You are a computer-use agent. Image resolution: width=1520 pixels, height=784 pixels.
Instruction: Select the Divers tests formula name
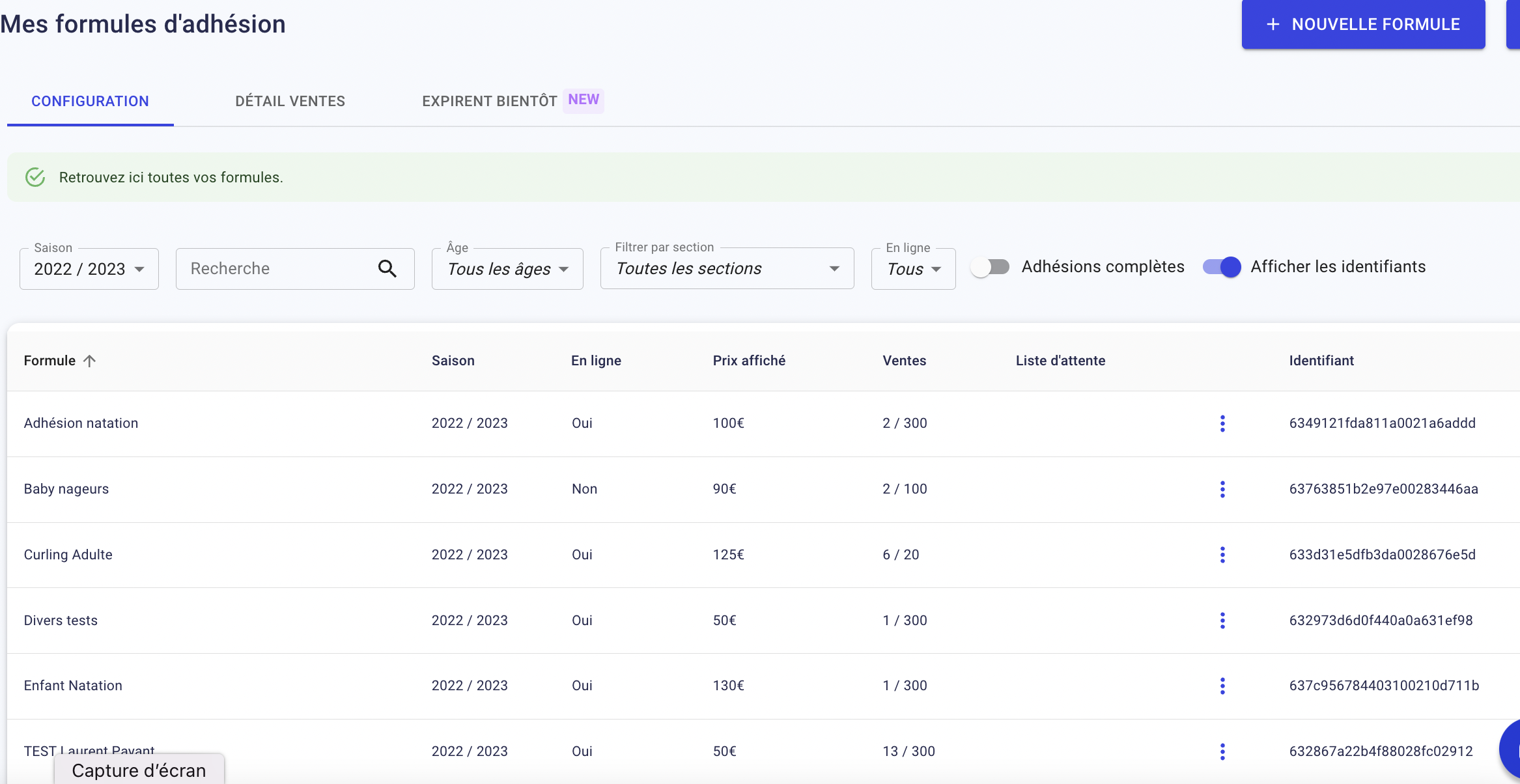pyautogui.click(x=61, y=621)
